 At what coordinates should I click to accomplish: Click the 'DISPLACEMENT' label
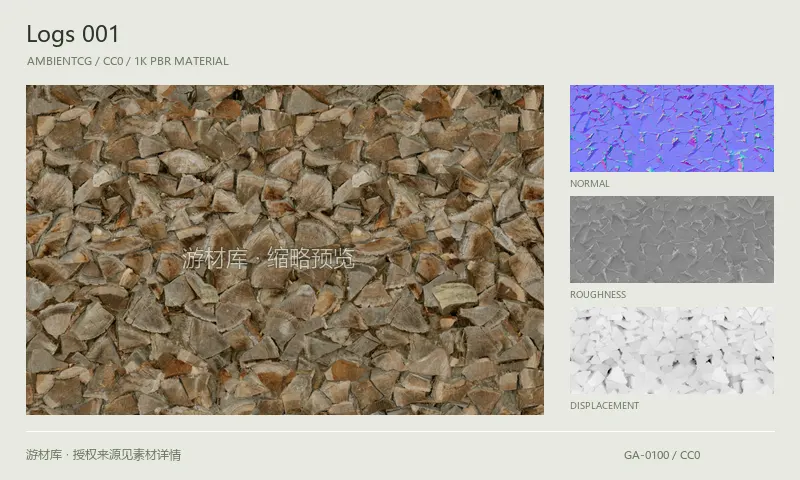[x=604, y=406]
